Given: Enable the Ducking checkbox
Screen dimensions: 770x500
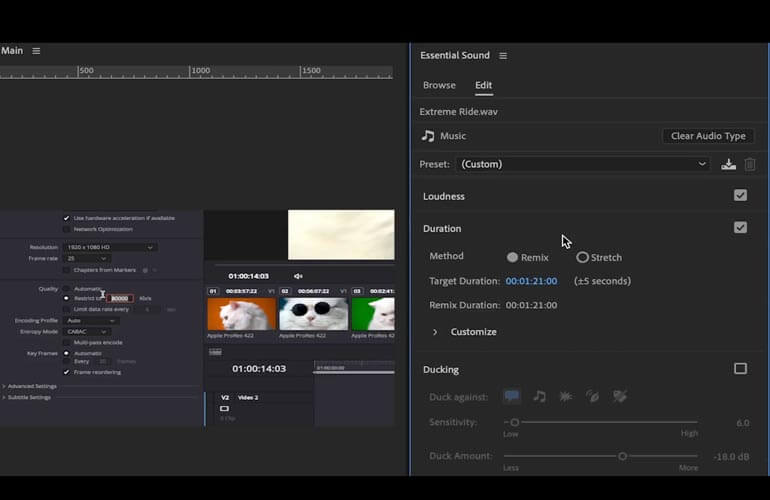Looking at the screenshot, I should pos(740,368).
